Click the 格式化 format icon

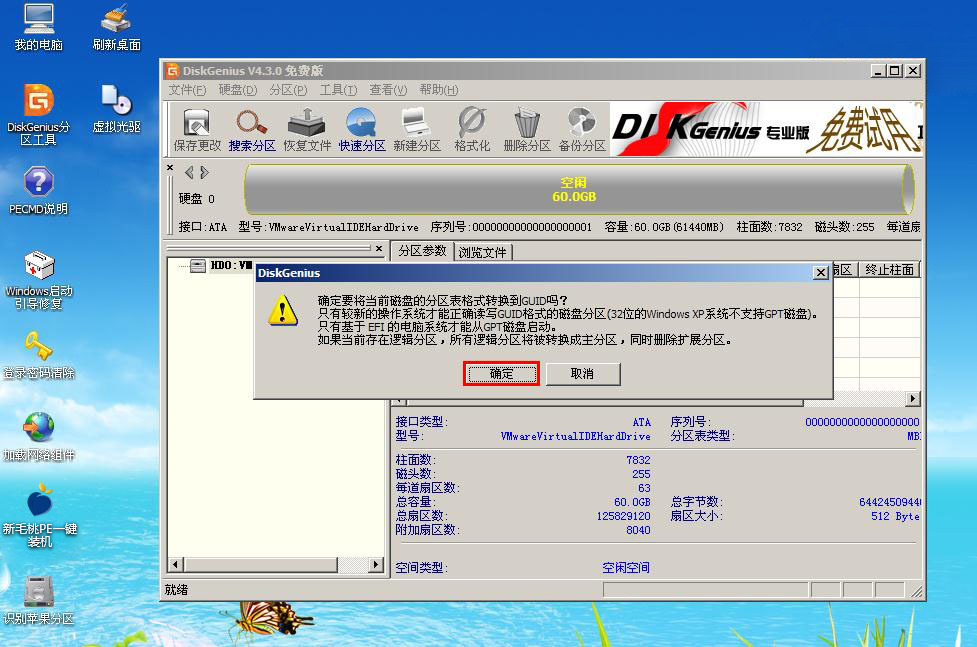coord(472,130)
